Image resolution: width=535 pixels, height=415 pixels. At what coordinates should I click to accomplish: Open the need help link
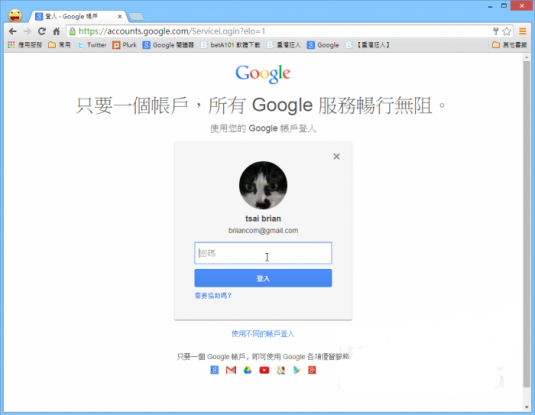(213, 296)
